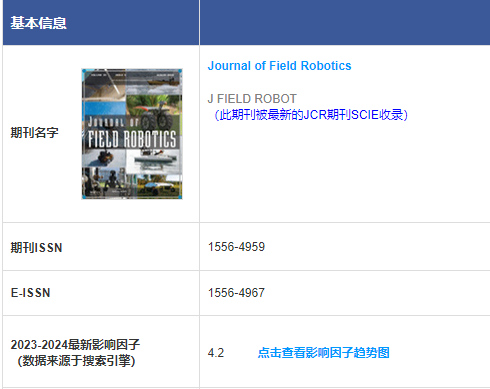The image size is (490, 389).
Task: Click the impact factor value 4.2
Action: (x=216, y=353)
